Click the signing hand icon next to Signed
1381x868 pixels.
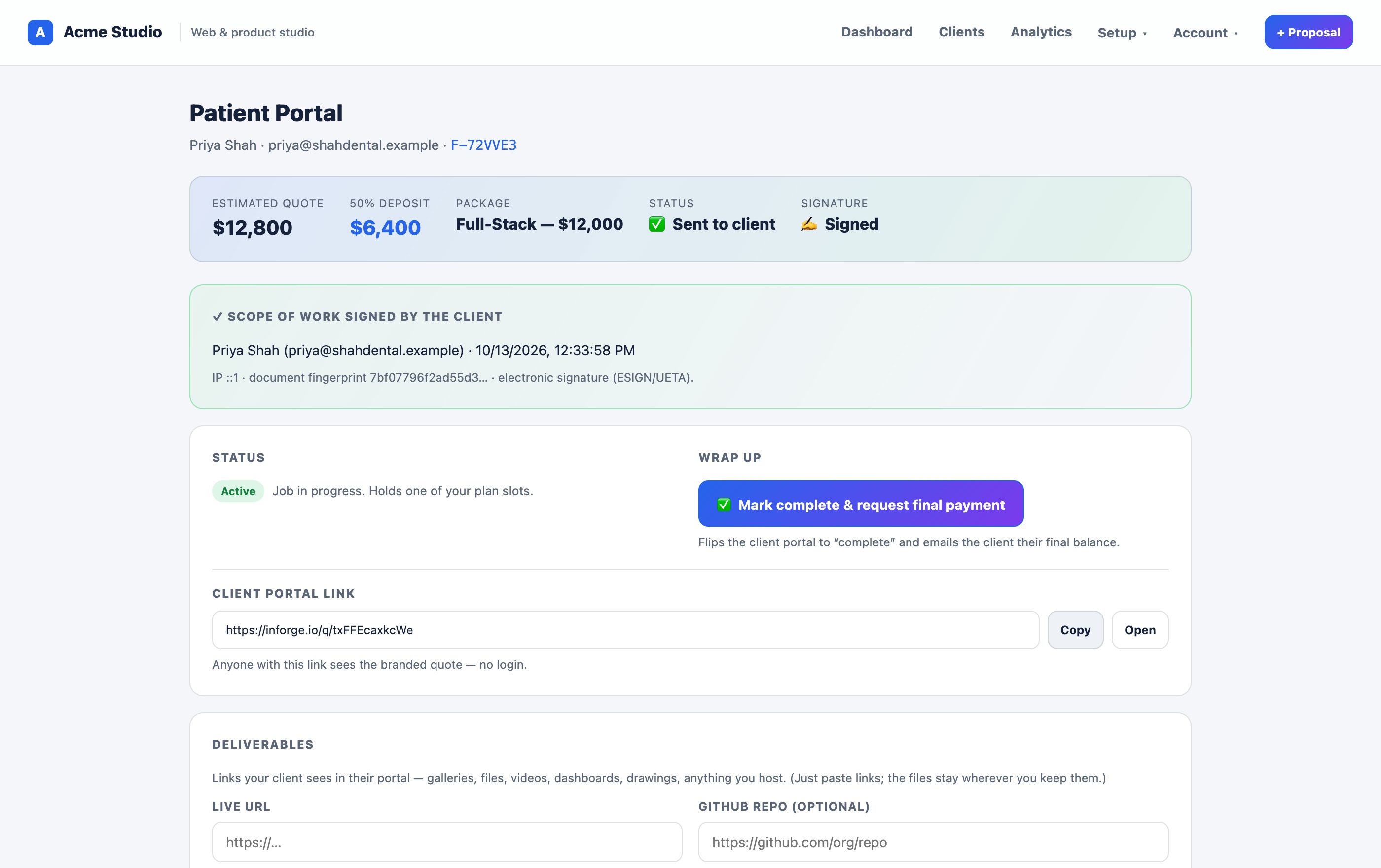(x=809, y=224)
